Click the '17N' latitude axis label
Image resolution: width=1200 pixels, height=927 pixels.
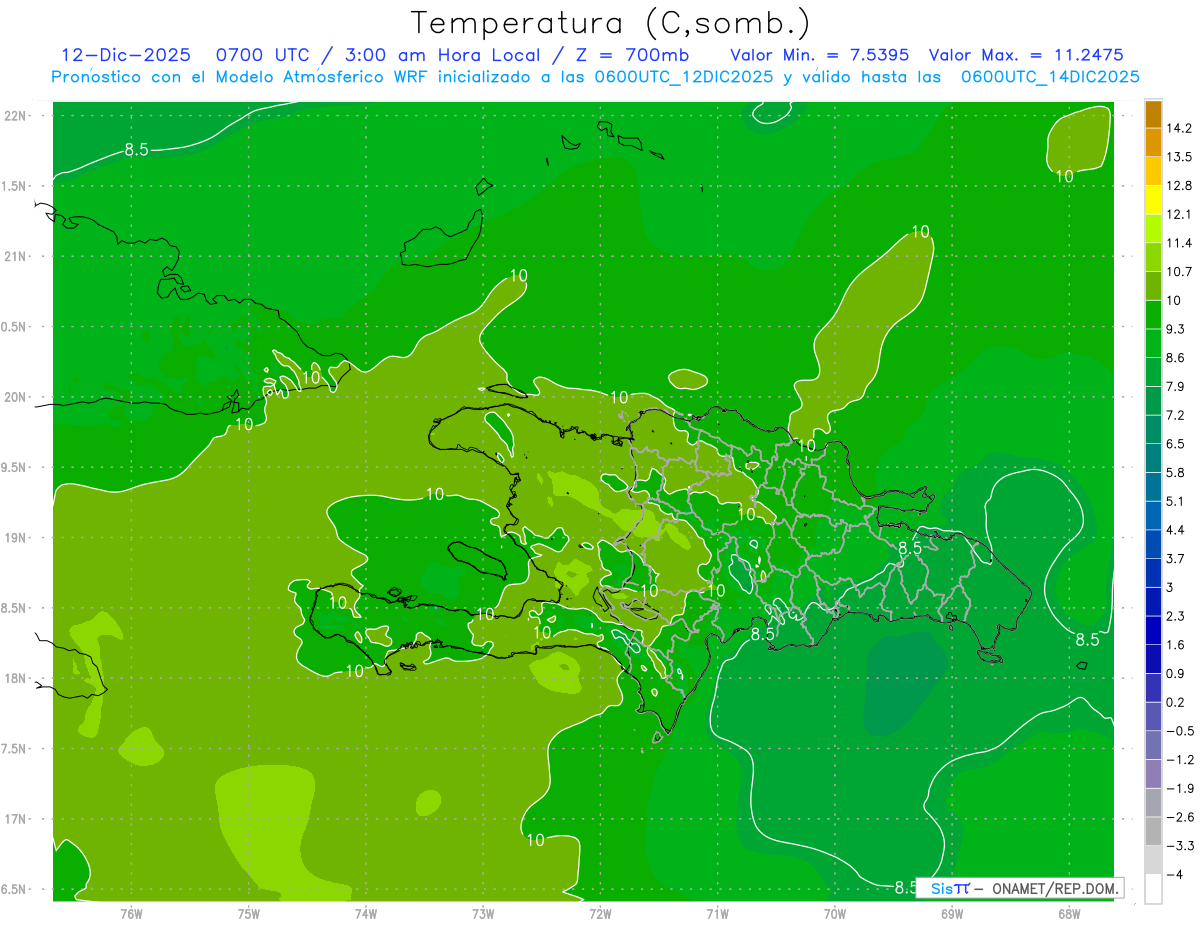coord(15,819)
